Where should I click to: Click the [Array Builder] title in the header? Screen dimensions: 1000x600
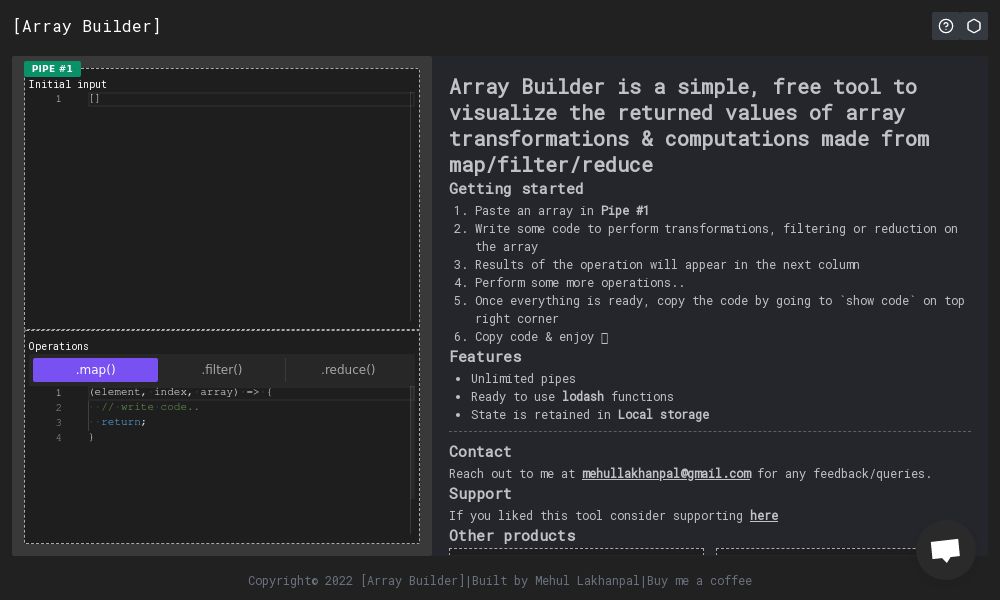coord(87,26)
